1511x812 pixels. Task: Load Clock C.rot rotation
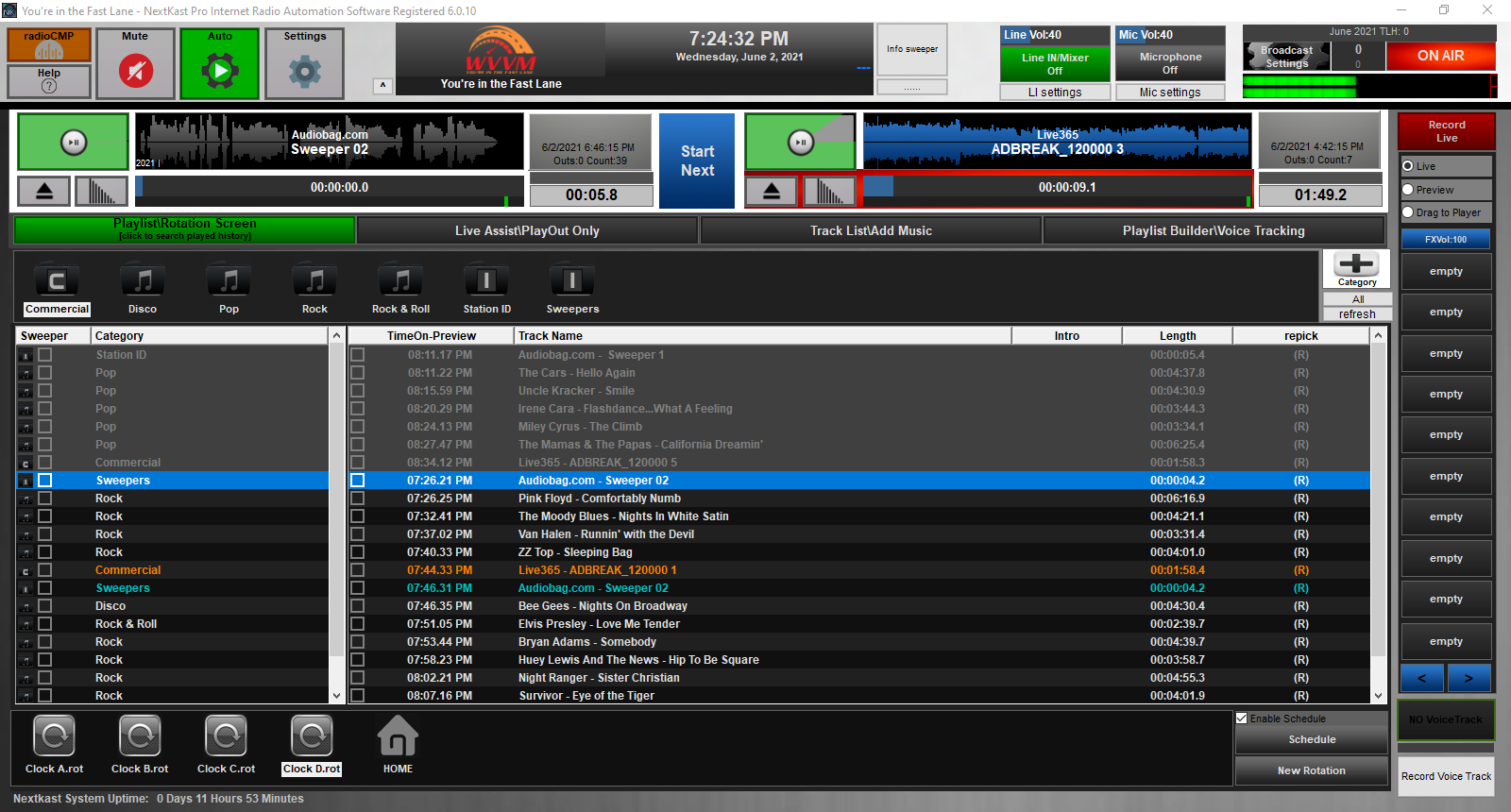point(226,745)
